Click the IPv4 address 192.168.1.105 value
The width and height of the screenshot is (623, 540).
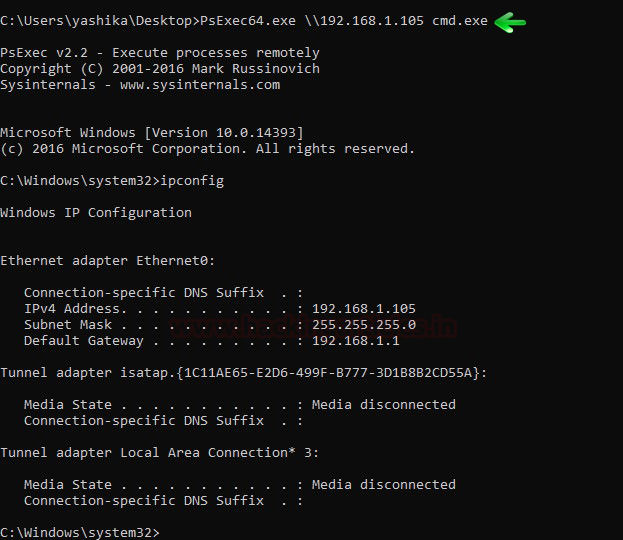coord(364,309)
